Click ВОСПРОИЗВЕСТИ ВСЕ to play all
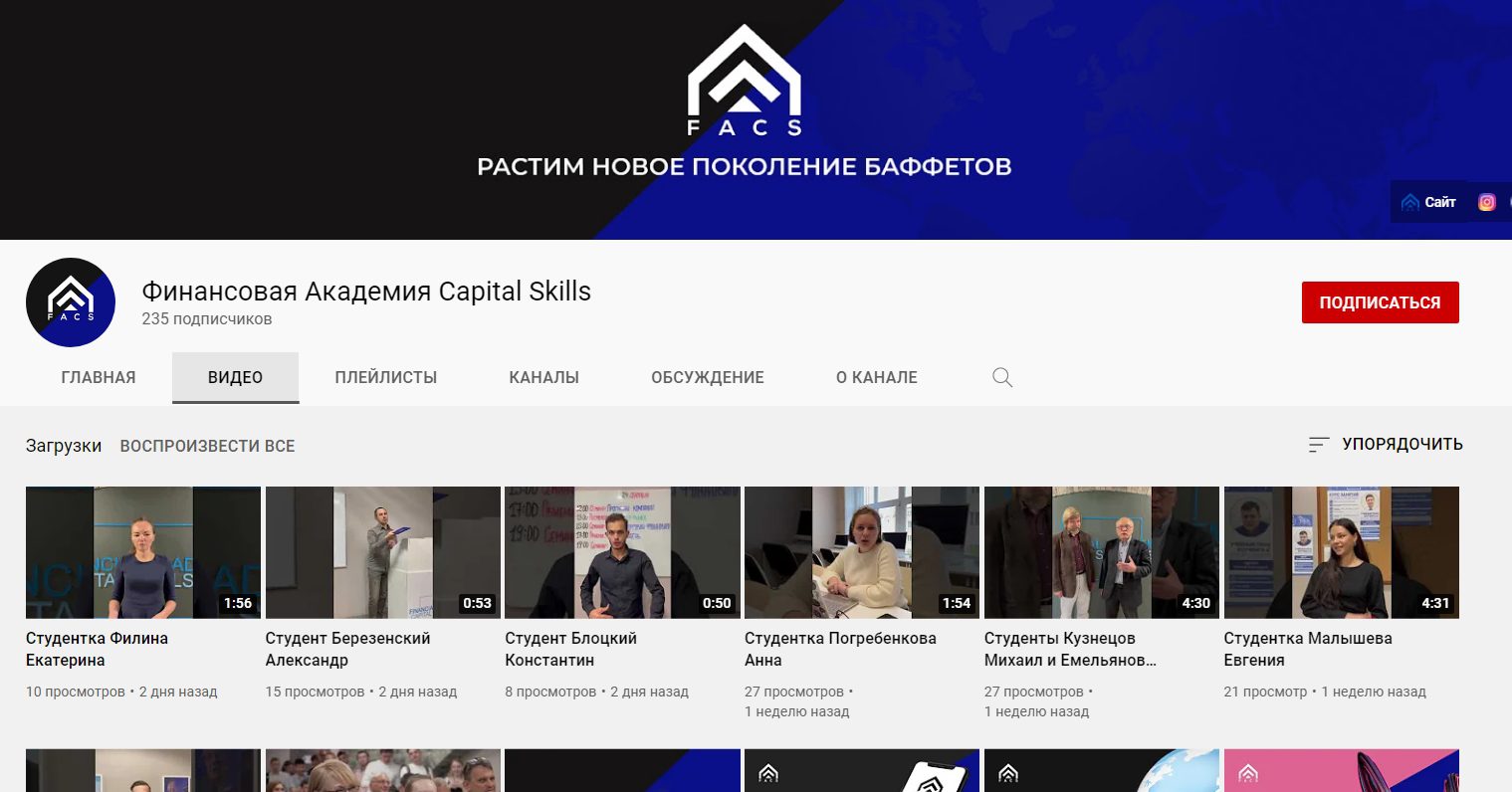This screenshot has height=792, width=1512. pyautogui.click(x=208, y=446)
